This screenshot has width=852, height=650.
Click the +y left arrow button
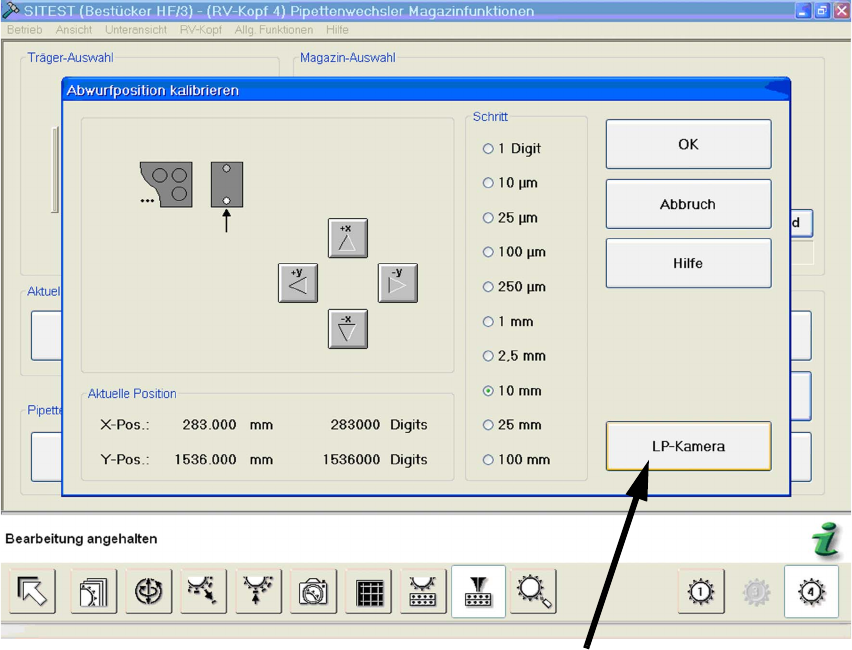pyautogui.click(x=297, y=283)
